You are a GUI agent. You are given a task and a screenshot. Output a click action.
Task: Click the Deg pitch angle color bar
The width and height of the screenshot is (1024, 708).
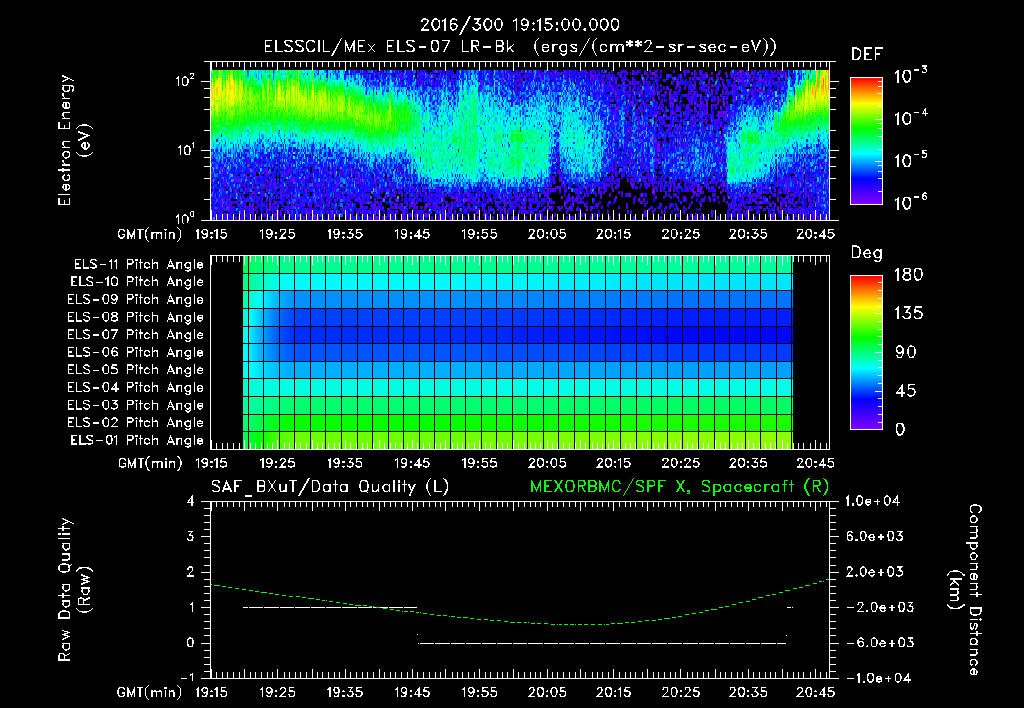(866, 353)
